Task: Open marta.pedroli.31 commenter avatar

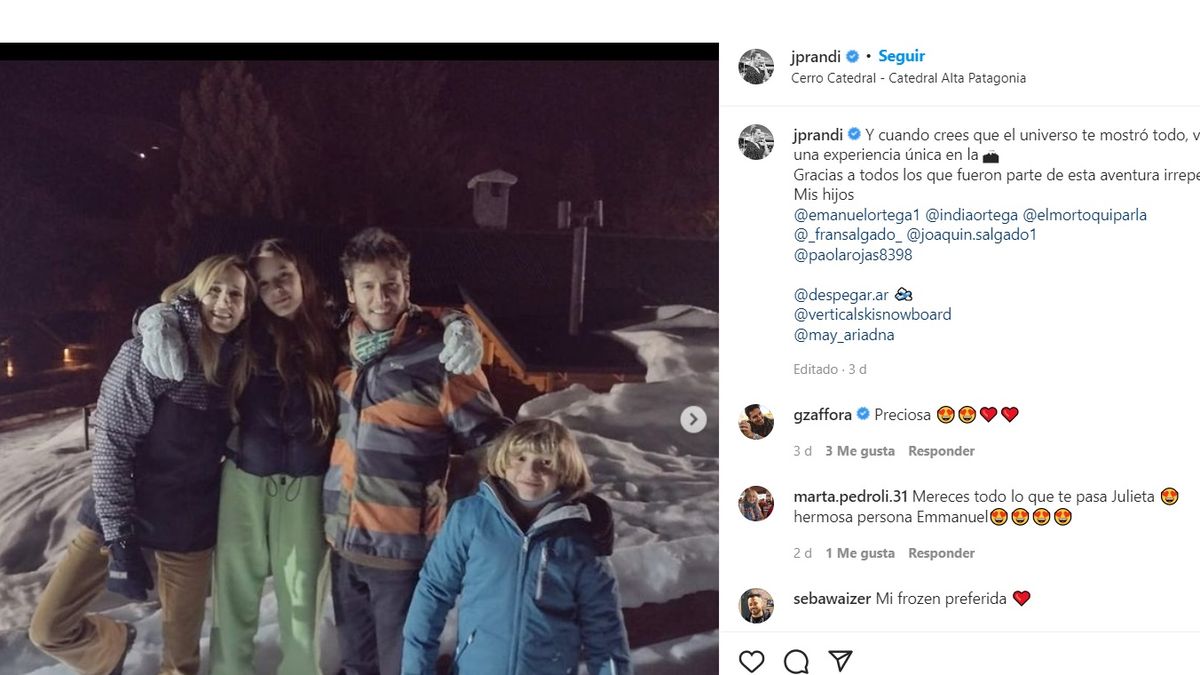Action: coord(756,504)
